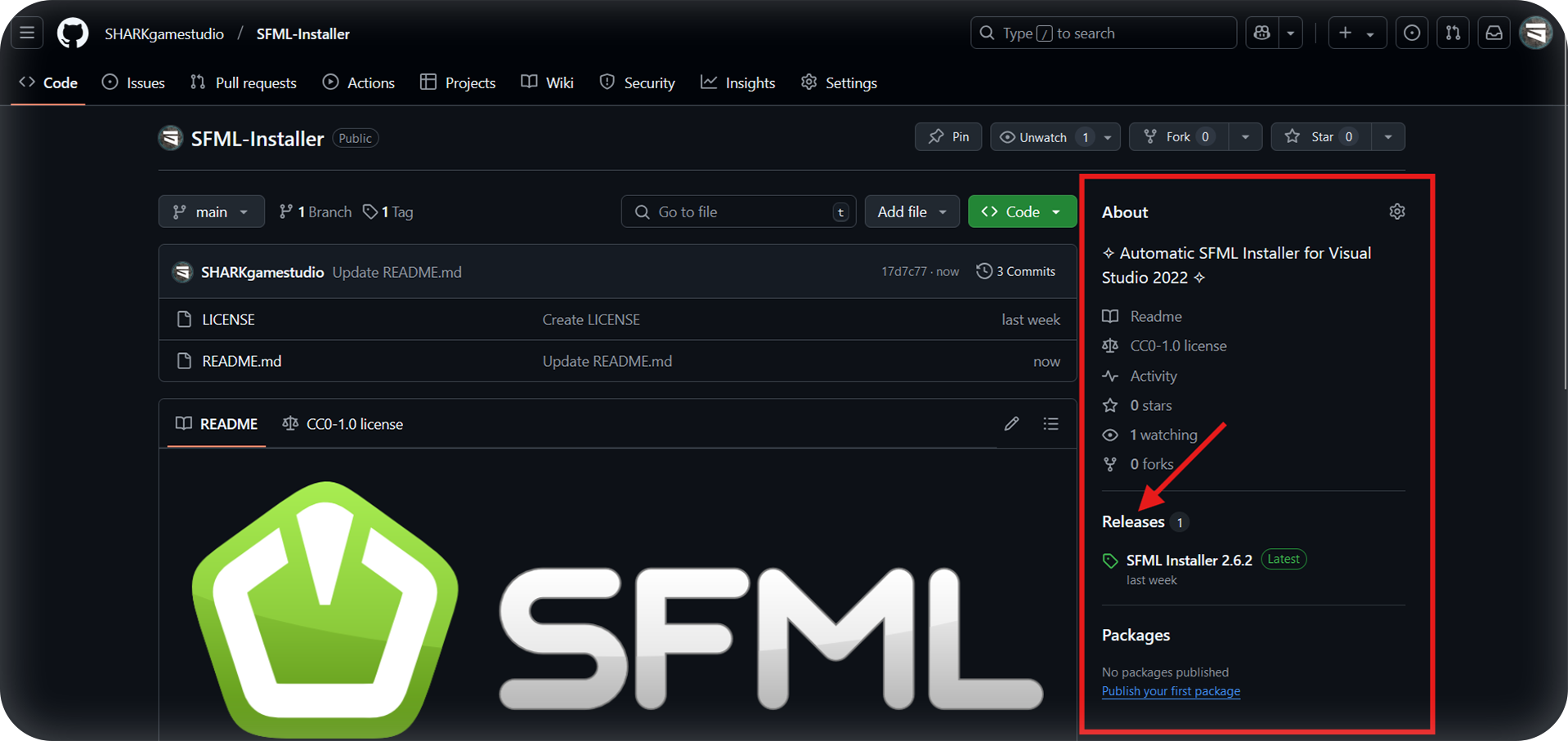Open the SFML Installer 2.6.2 release
The width and height of the screenshot is (1568, 741).
tap(1189, 560)
